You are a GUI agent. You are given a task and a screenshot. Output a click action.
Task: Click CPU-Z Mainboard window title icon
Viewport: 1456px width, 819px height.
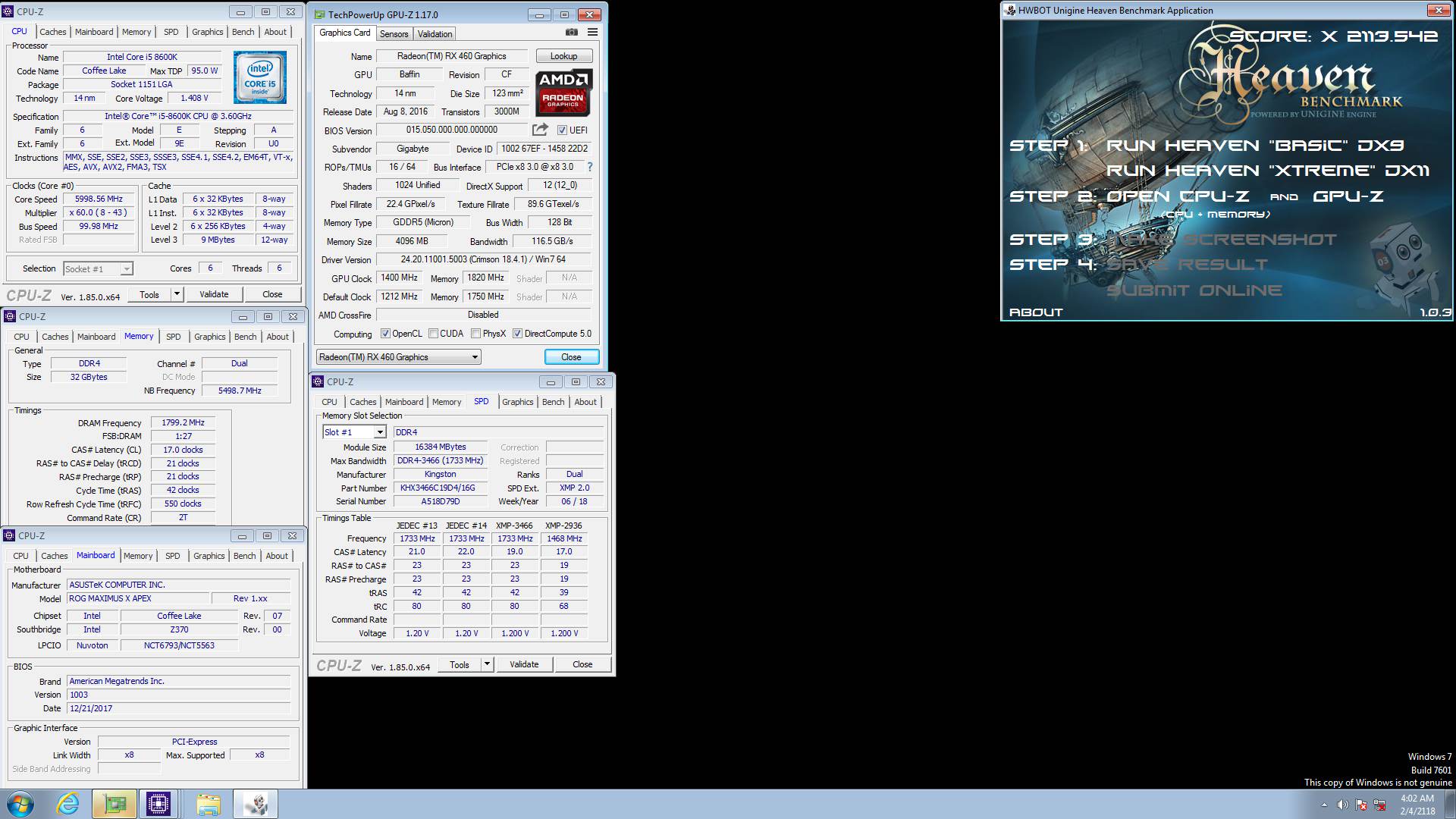click(10, 535)
